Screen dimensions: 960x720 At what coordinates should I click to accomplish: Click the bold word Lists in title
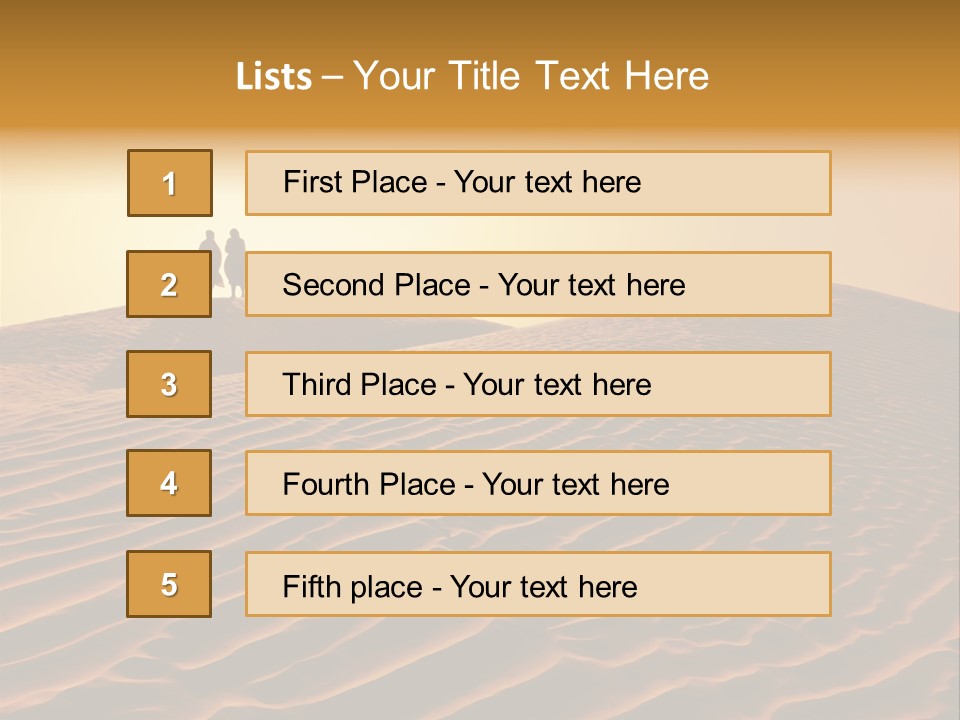pos(274,77)
